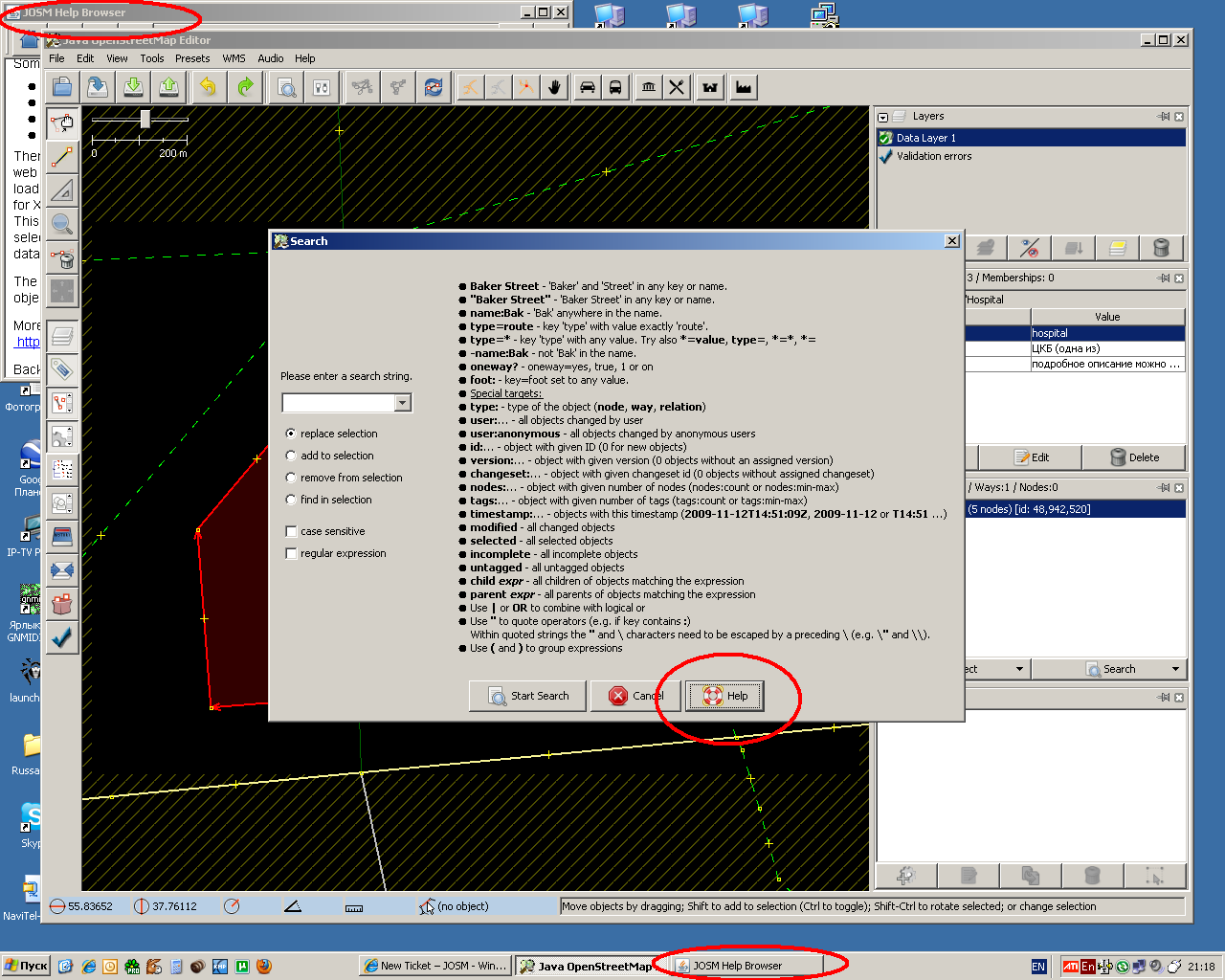Open the Presets menu
Image resolution: width=1225 pixels, height=980 pixels.
pos(191,58)
